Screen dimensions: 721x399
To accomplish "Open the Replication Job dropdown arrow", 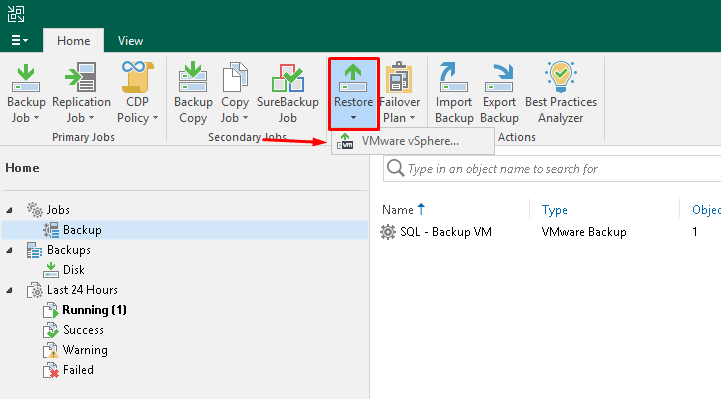I will pos(92,118).
